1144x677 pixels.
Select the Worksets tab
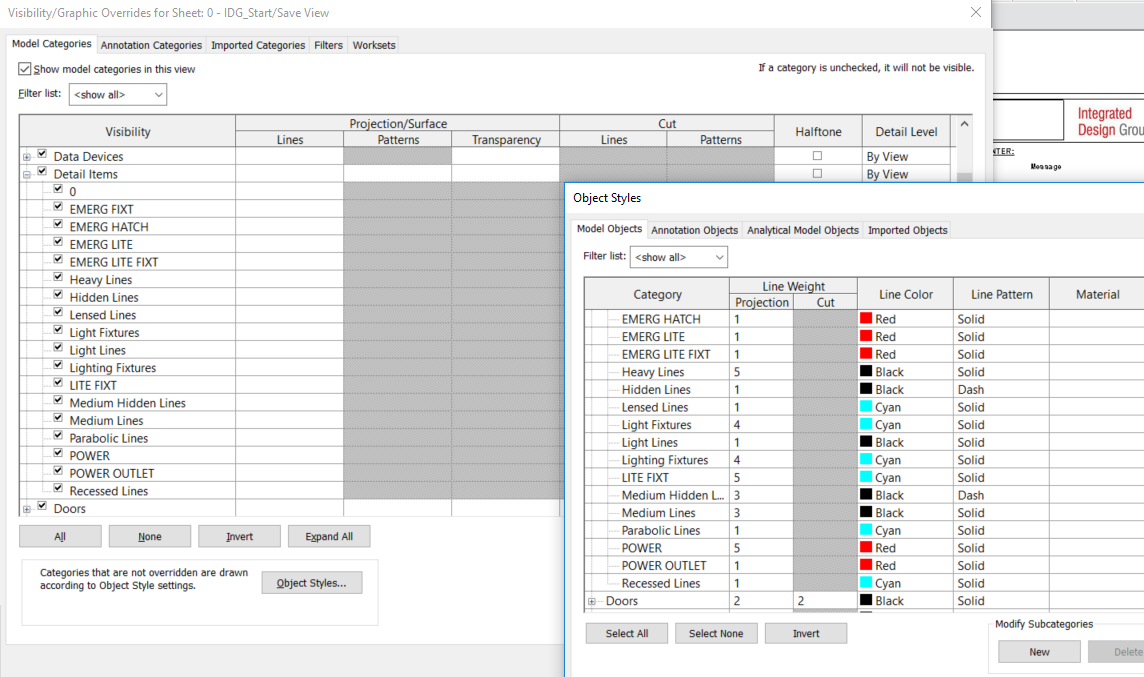[373, 44]
